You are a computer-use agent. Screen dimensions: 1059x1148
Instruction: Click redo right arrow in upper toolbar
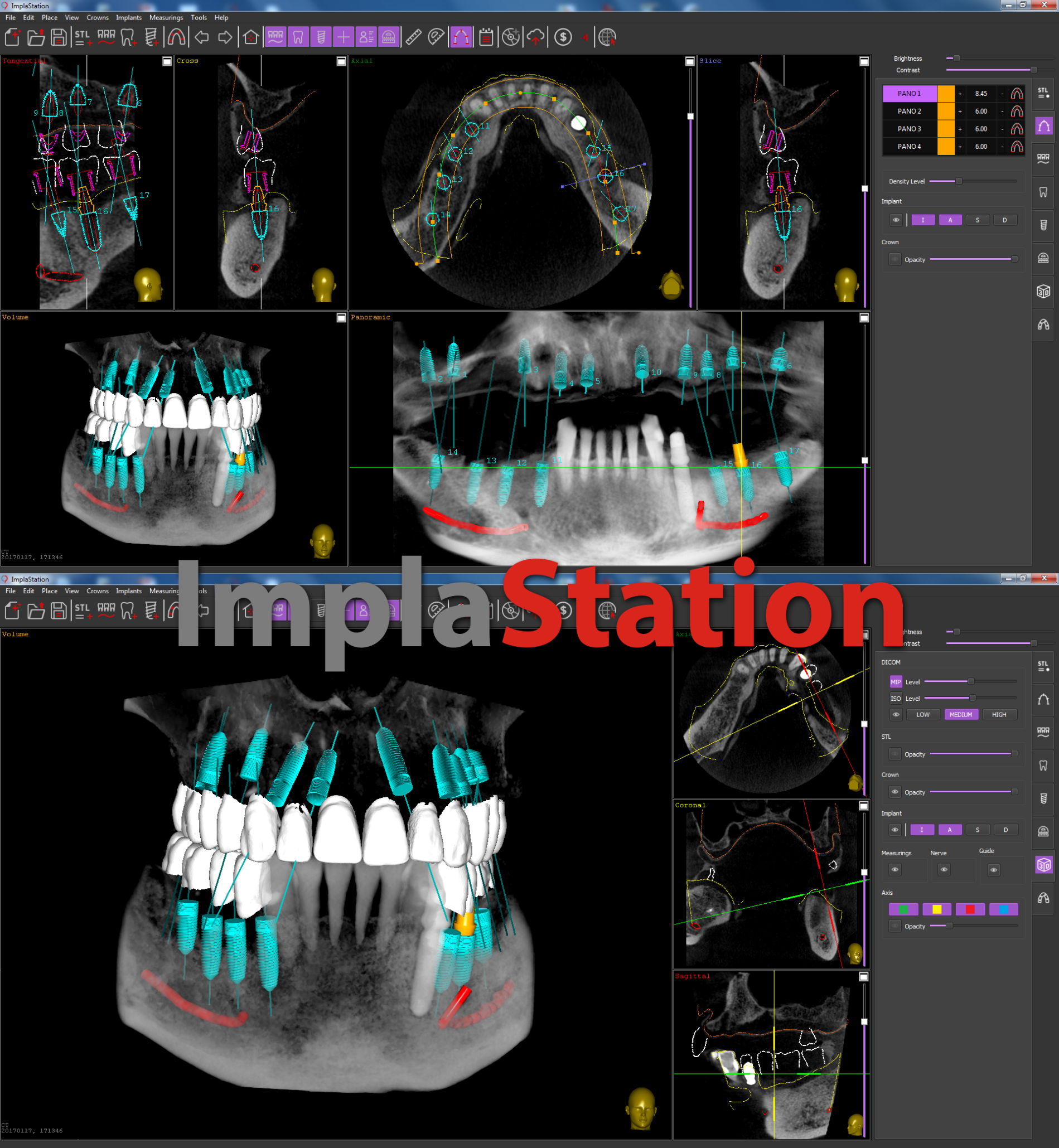(225, 37)
